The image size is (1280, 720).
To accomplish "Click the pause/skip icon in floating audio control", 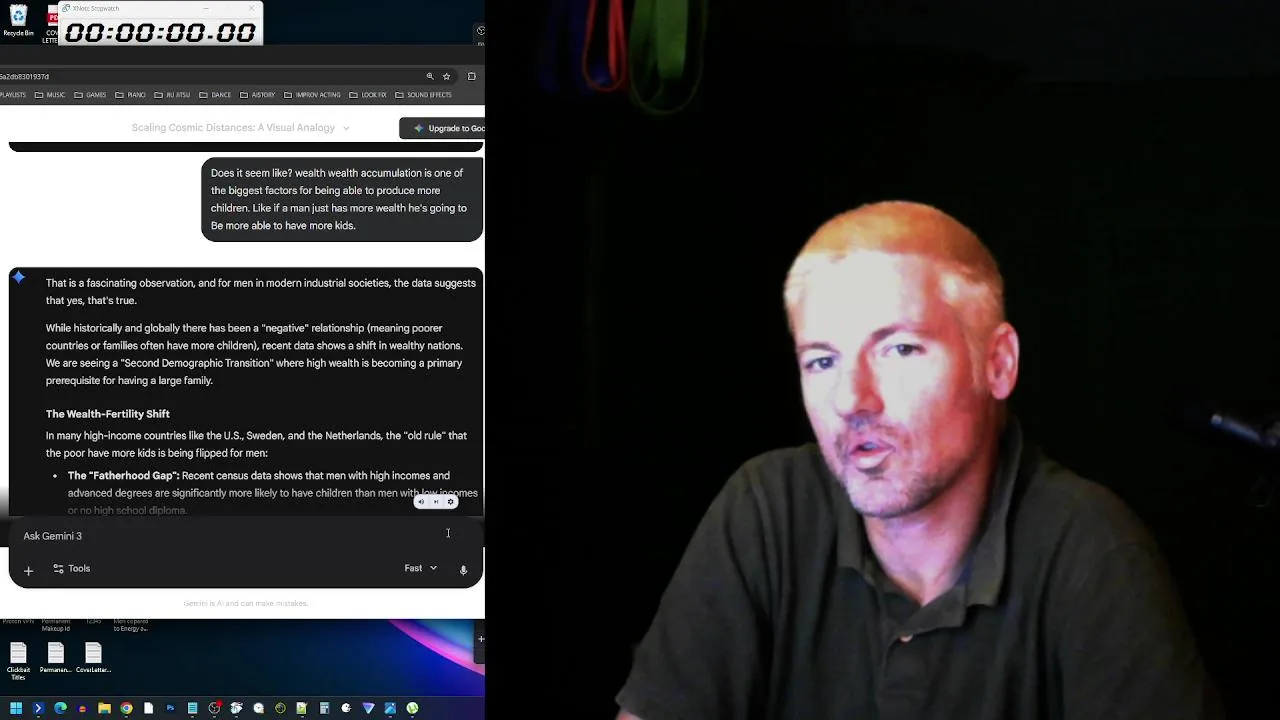I will [x=436, y=502].
